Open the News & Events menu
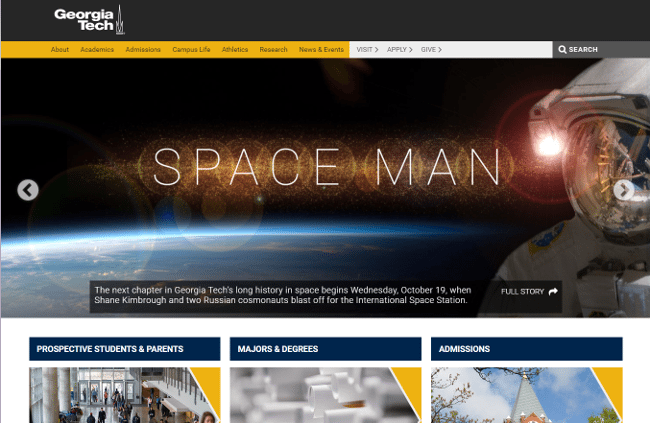Viewport: 650px width, 423px height. click(321, 49)
